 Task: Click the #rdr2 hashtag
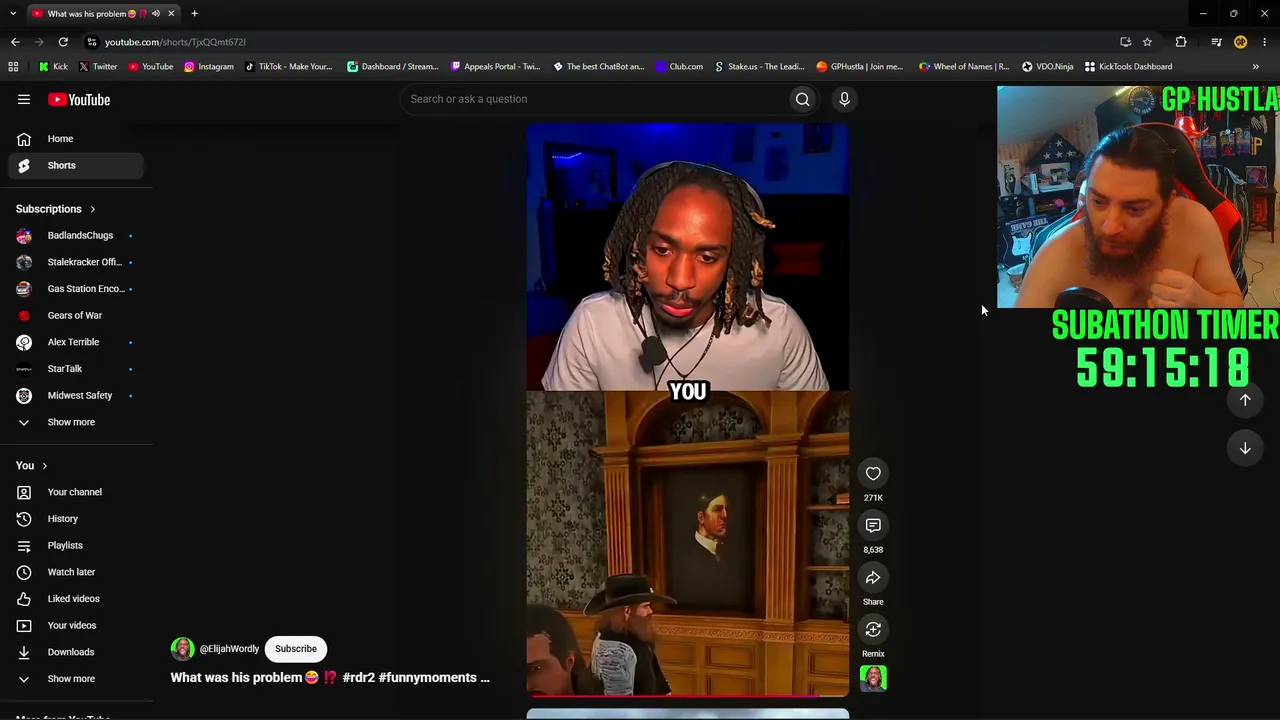click(x=358, y=678)
